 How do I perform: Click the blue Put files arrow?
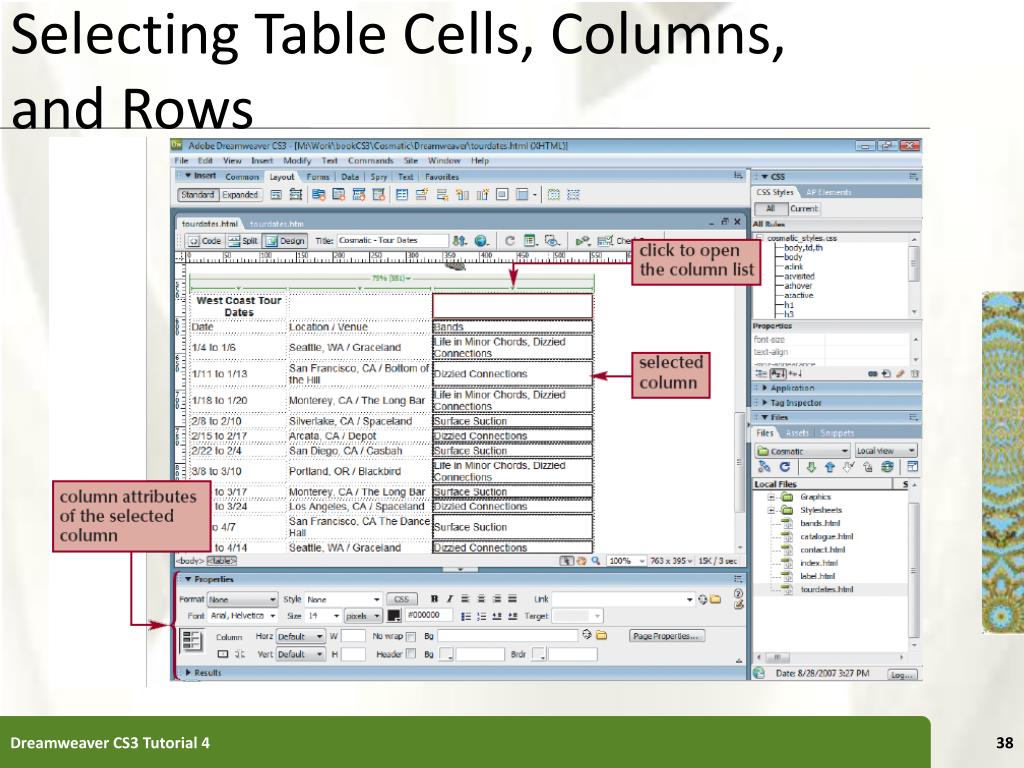pos(829,467)
